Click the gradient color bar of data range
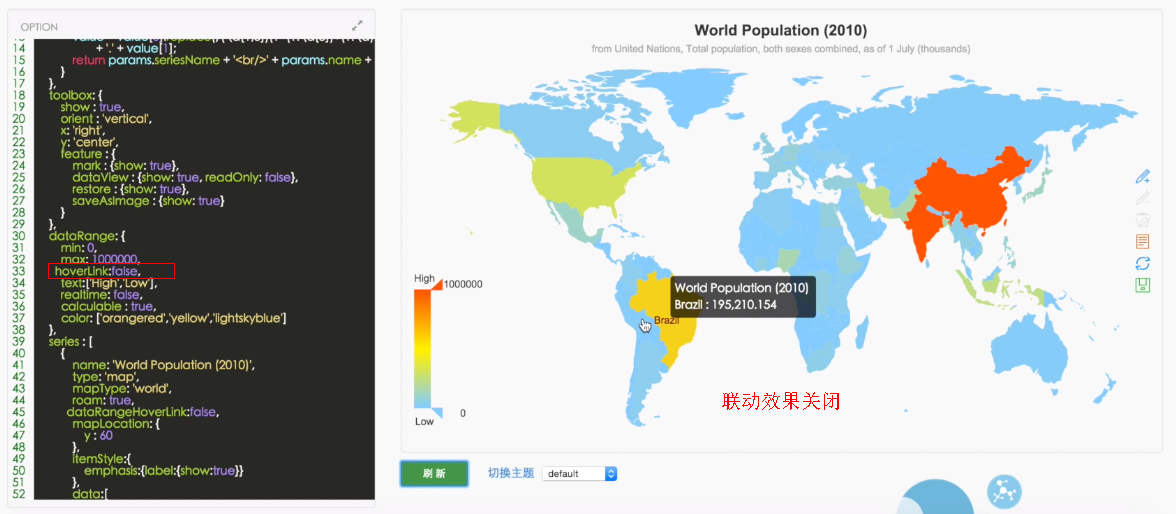Viewport: 1176px width, 514px height. [x=422, y=348]
